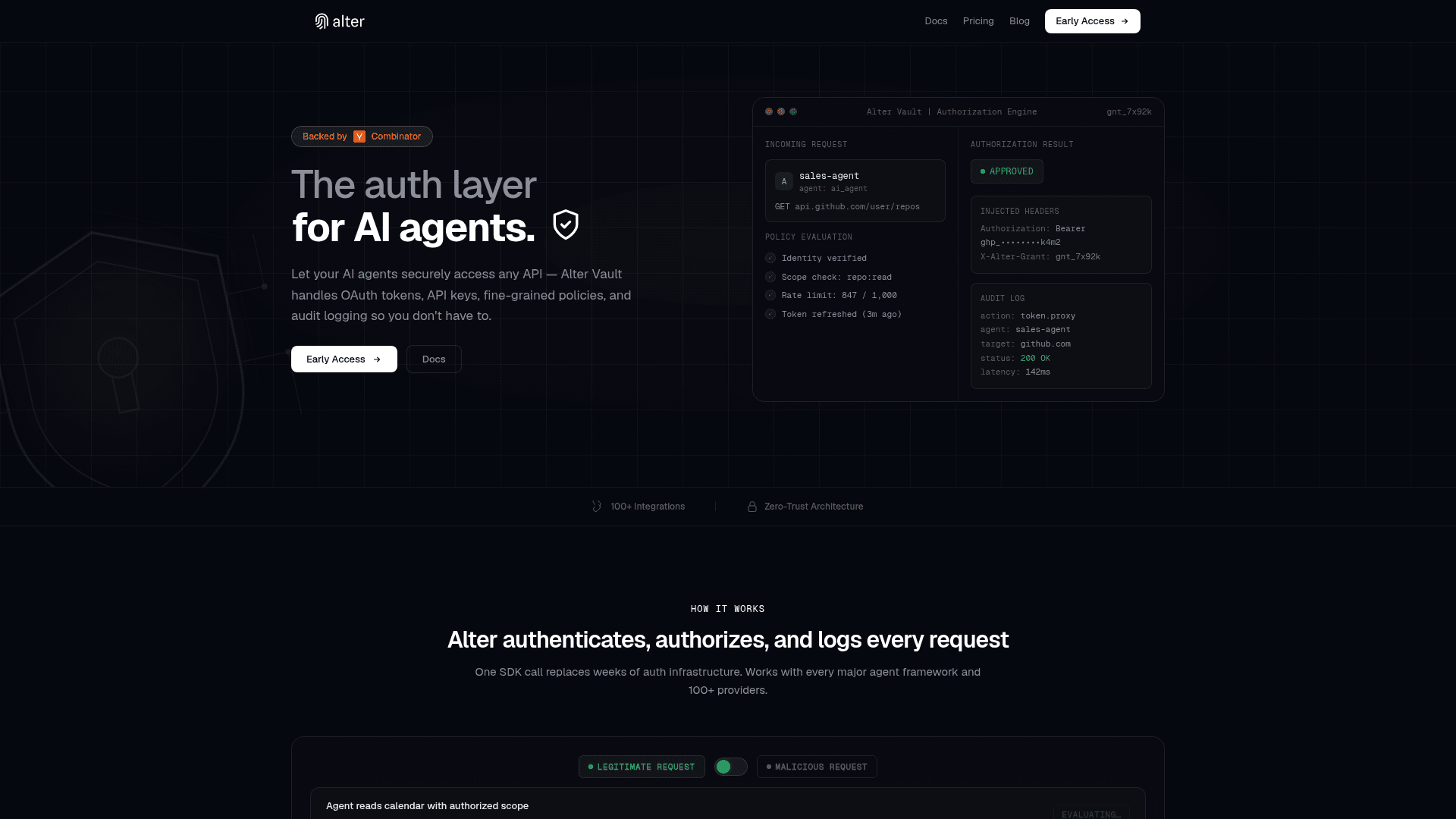The width and height of the screenshot is (1456, 819).
Task: Click the APPROVED status badge
Action: (1006, 171)
